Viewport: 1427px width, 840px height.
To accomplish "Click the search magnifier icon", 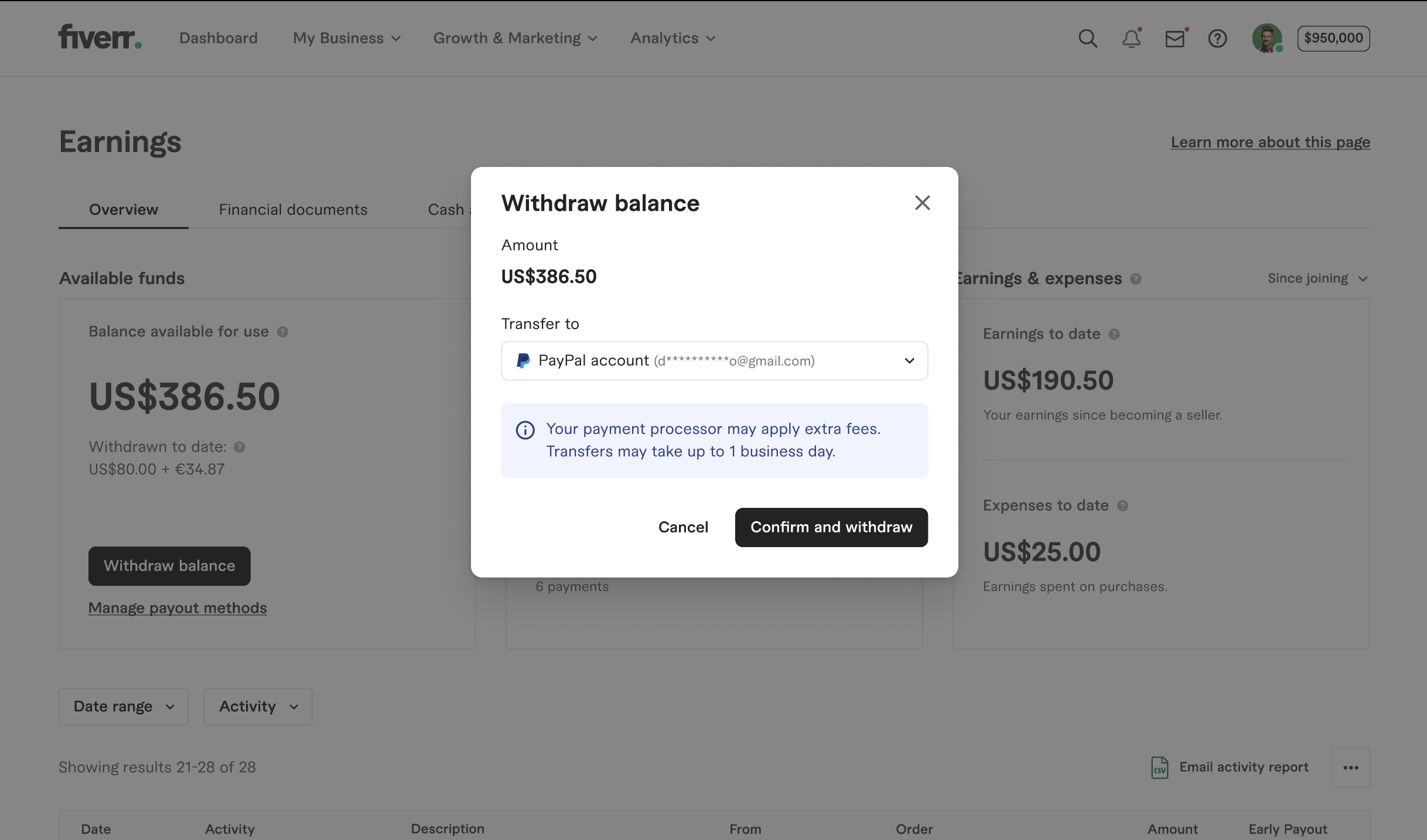I will pos(1088,39).
